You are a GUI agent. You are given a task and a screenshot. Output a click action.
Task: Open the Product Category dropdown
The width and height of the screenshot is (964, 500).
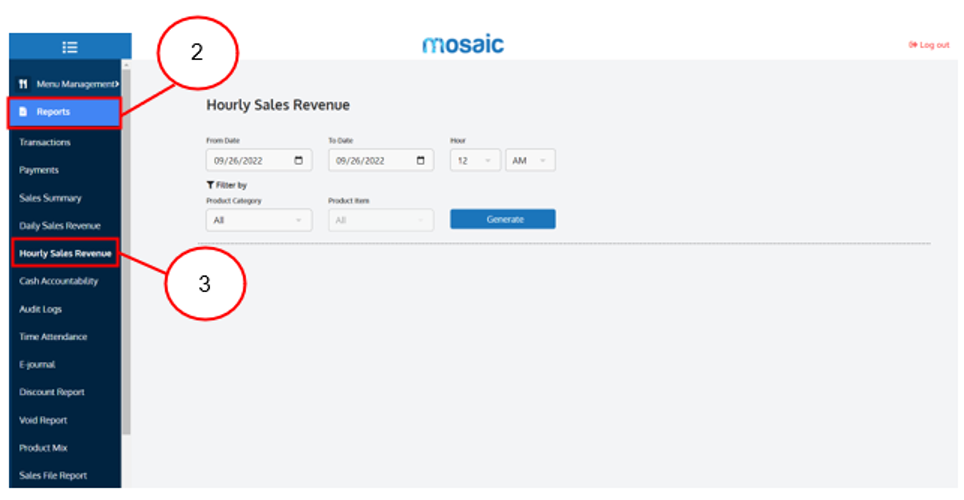259,220
